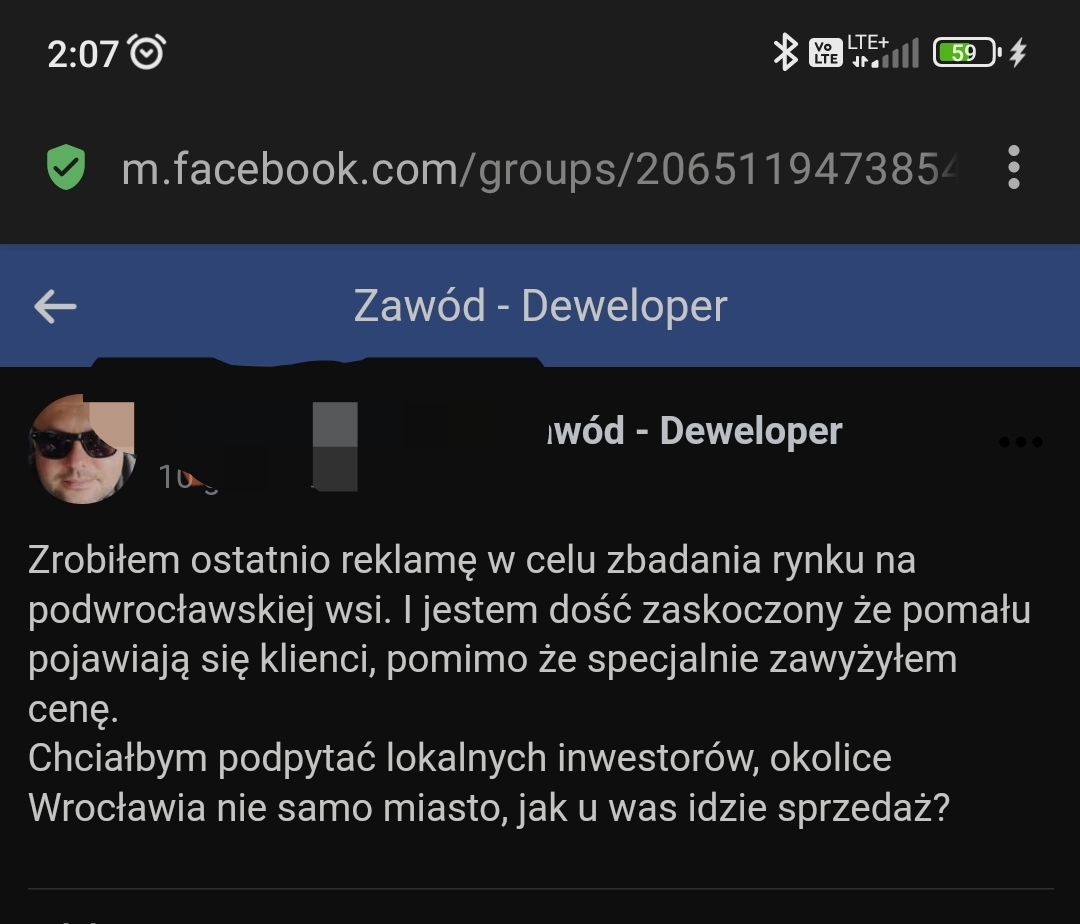Open the poster's profile picture
The height and width of the screenshot is (924, 1080).
82,449
